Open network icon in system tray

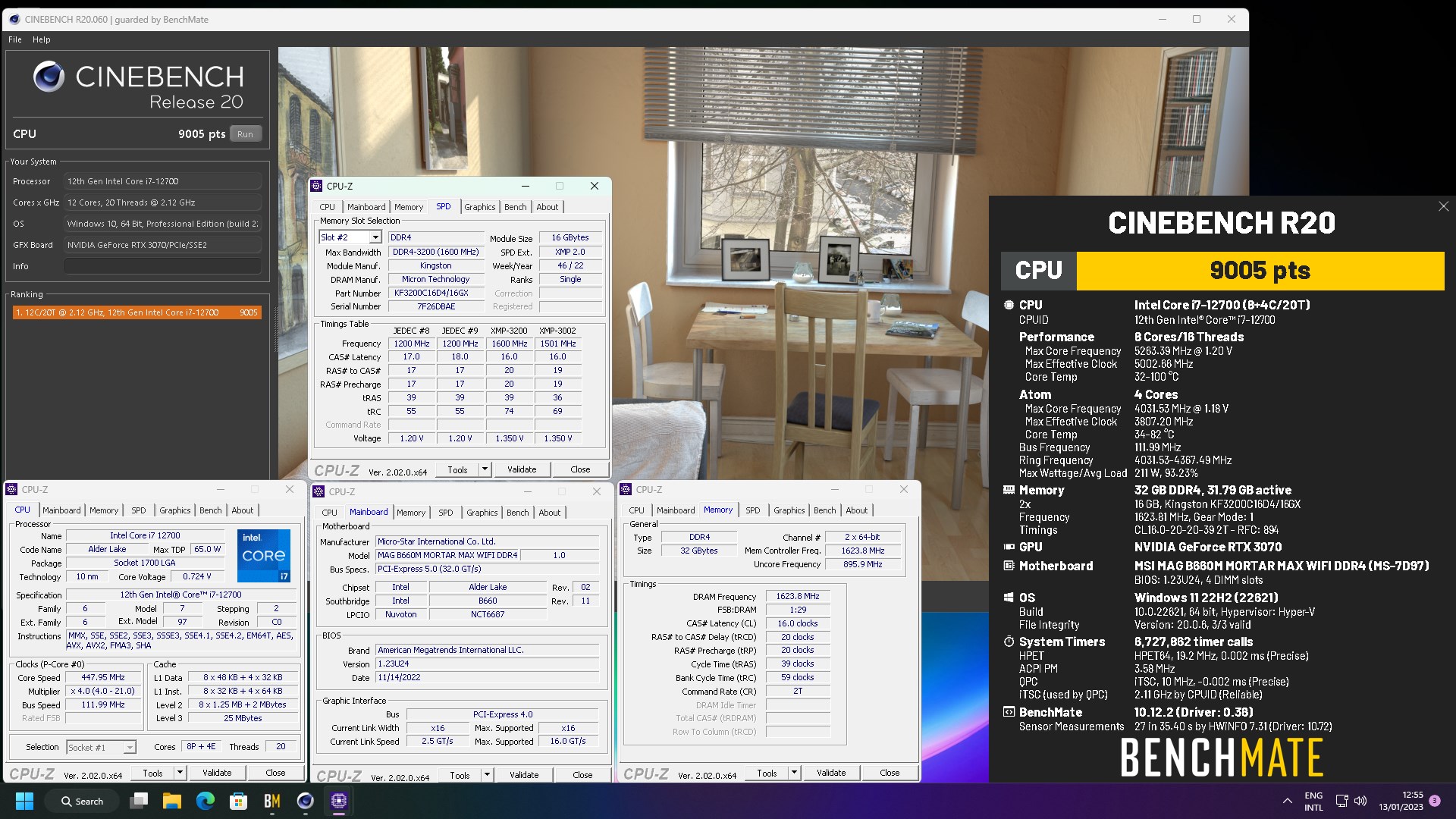[1341, 801]
